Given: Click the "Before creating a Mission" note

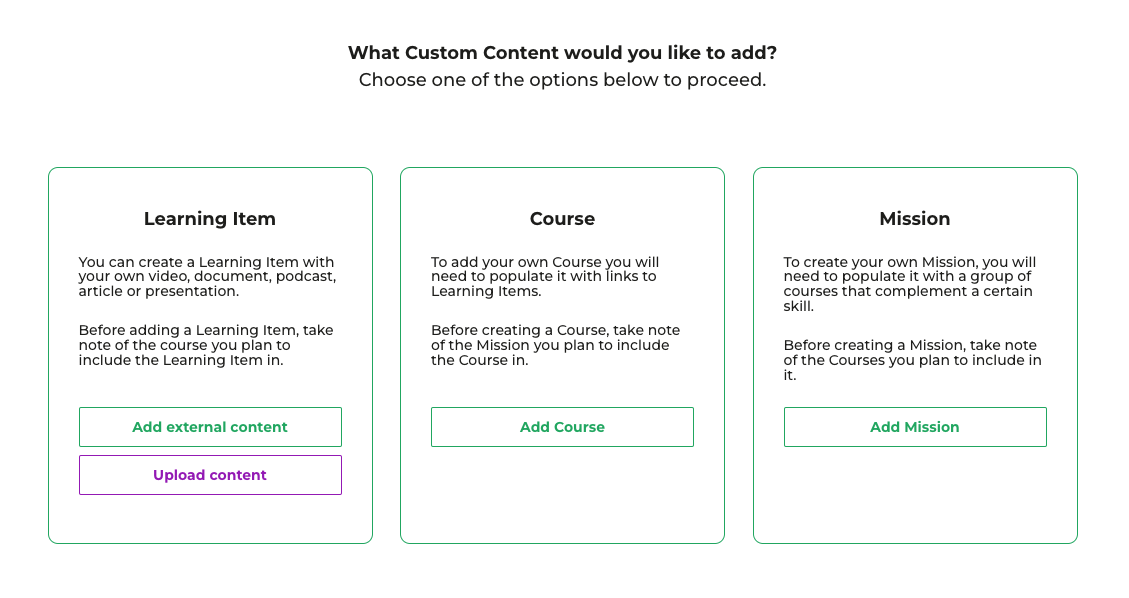Looking at the screenshot, I should [912, 360].
